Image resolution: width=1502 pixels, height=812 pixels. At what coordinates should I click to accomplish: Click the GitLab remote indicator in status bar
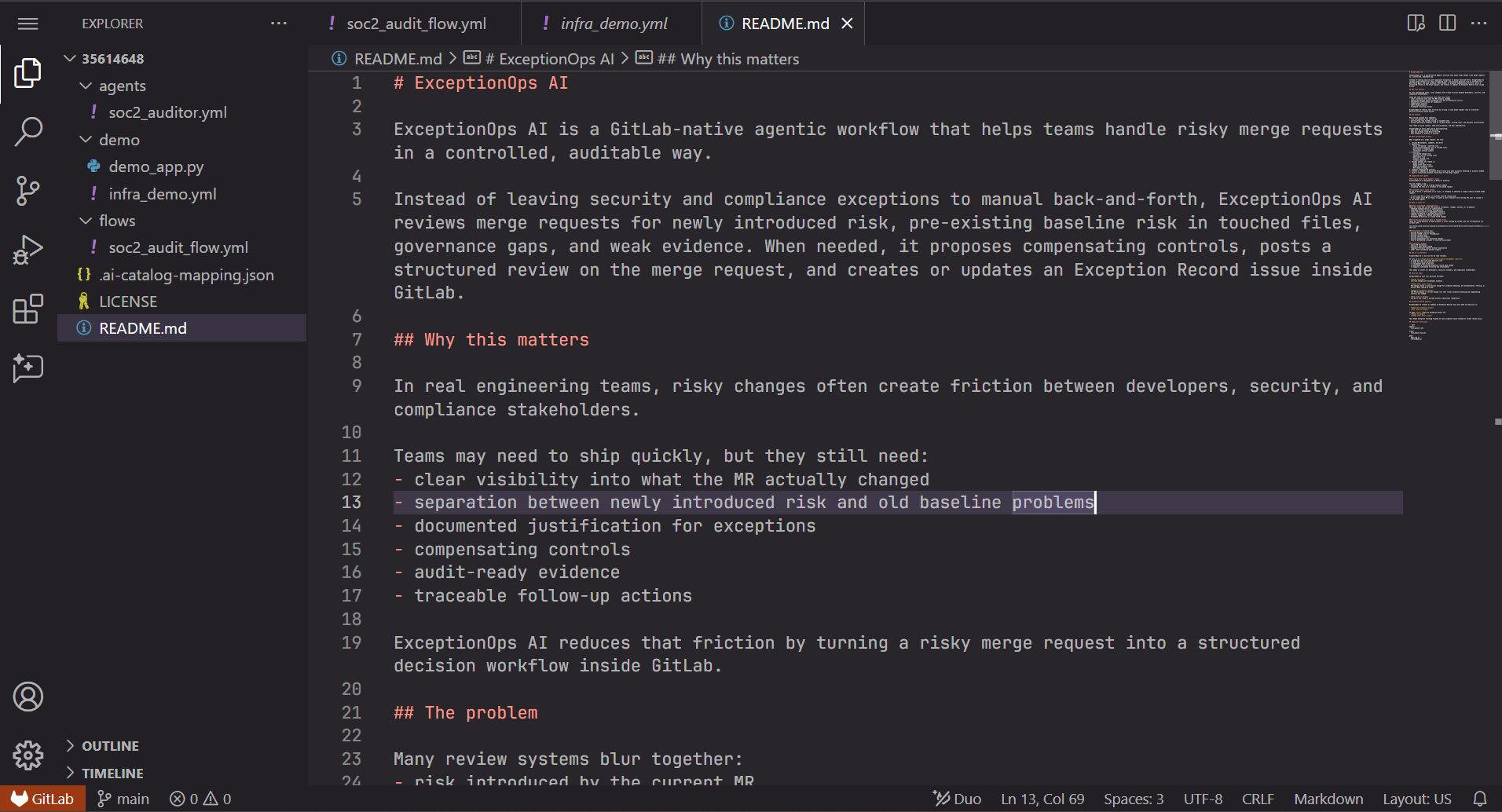pos(42,799)
